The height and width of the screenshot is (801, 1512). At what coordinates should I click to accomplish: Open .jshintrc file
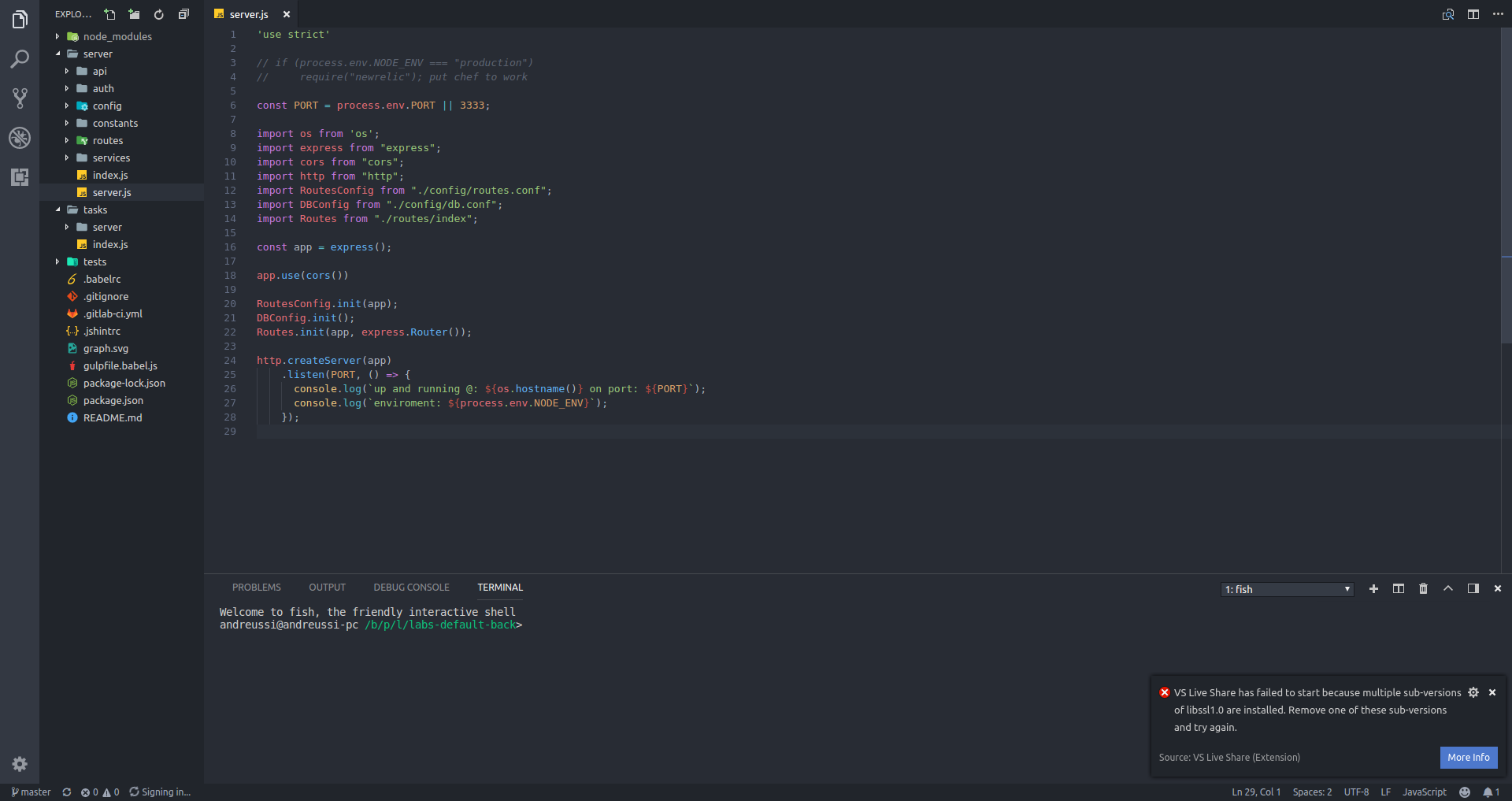tap(122, 331)
